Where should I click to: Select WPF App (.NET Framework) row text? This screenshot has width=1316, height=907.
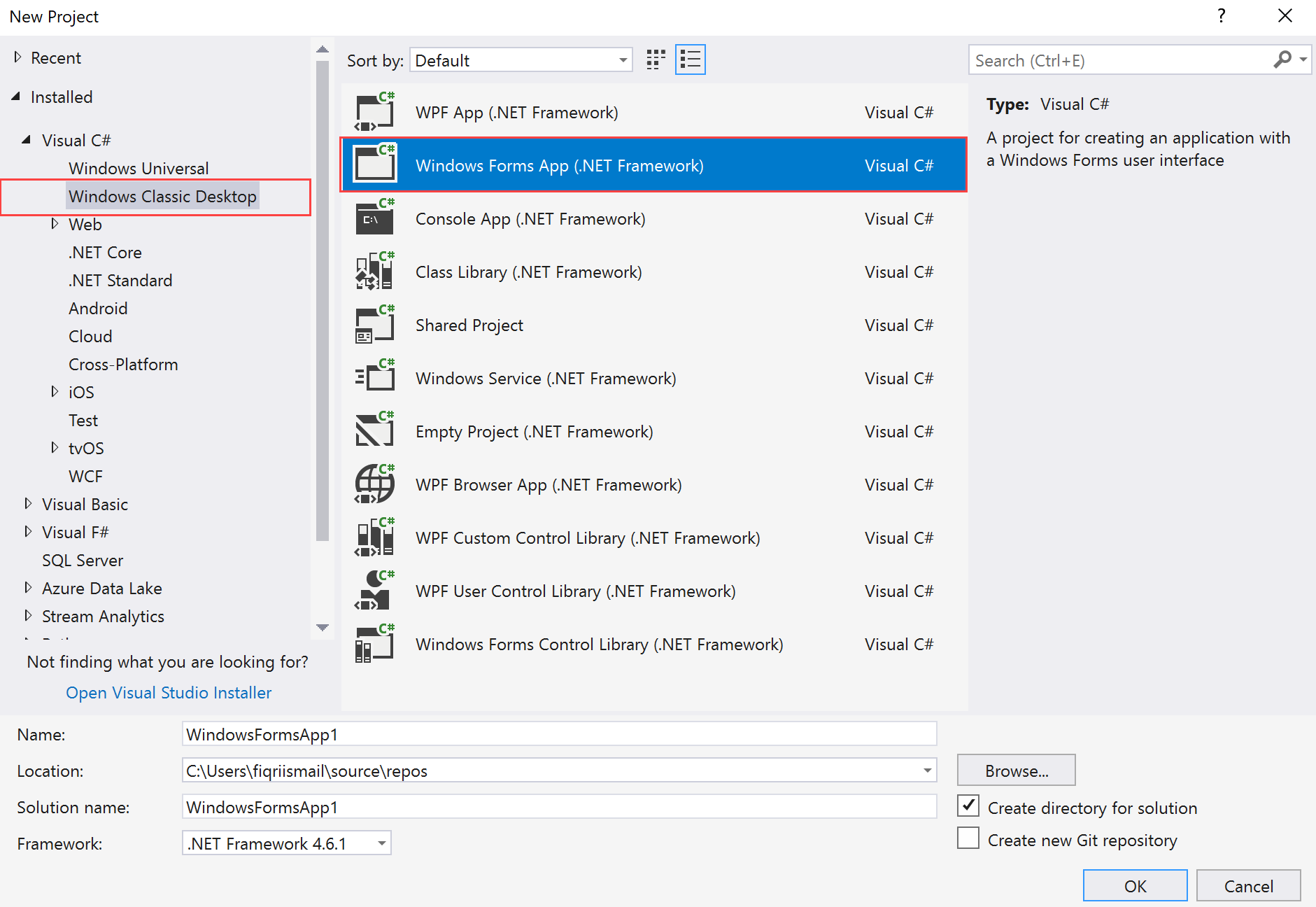tap(517, 113)
